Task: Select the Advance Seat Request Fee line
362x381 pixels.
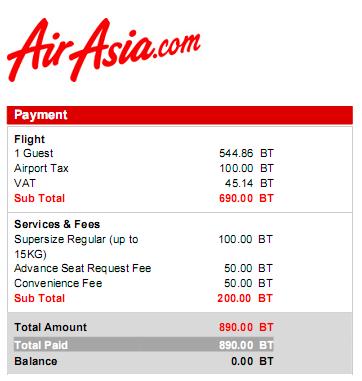Action: tap(83, 268)
